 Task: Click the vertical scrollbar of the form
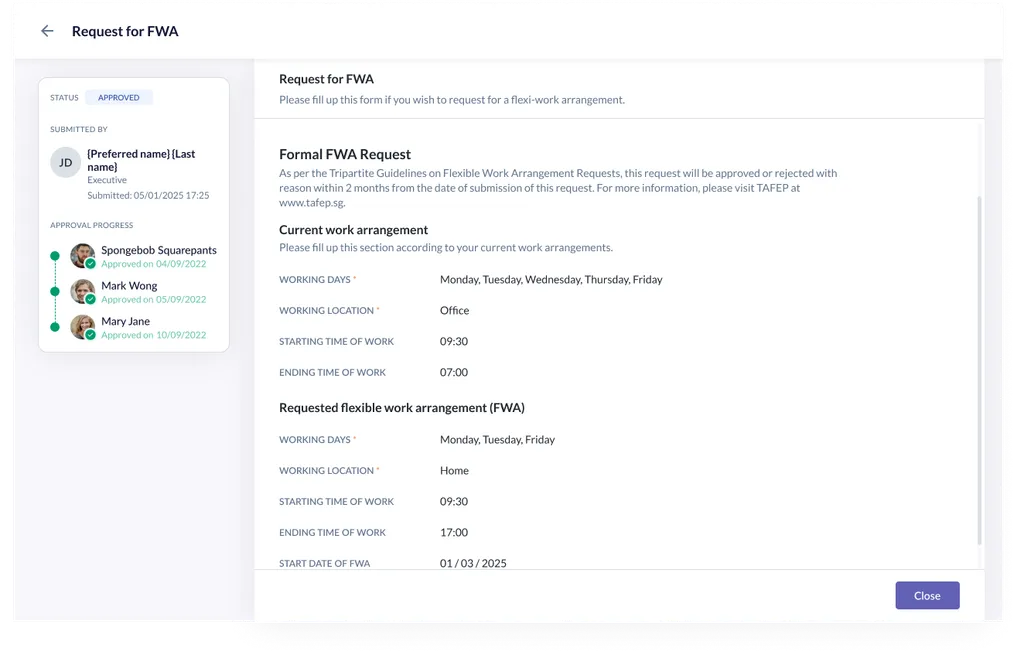979,370
